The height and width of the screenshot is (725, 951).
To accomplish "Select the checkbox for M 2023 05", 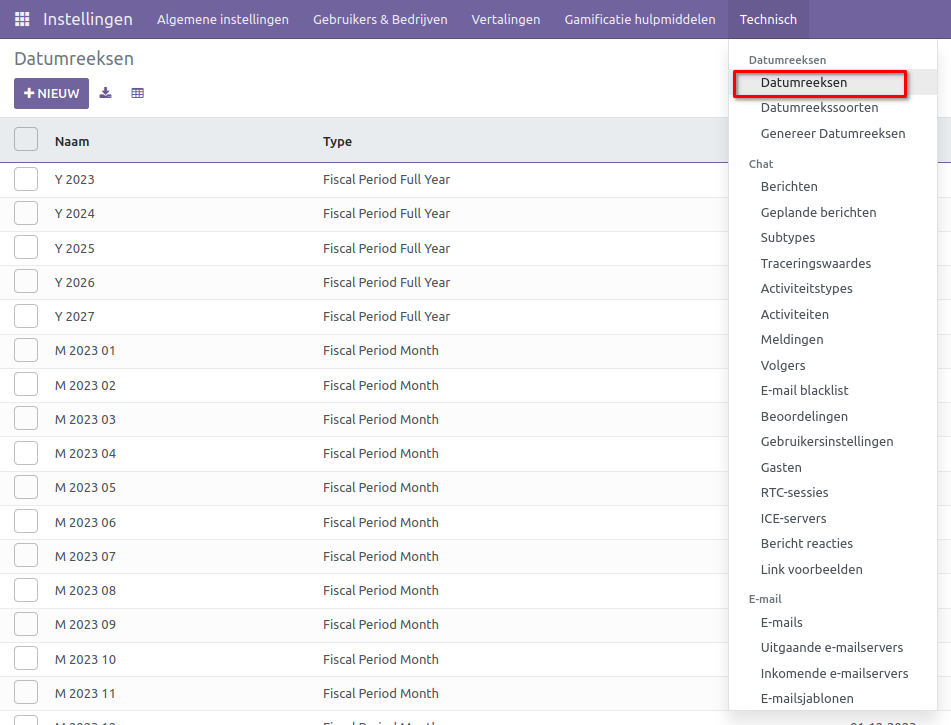I will coord(26,487).
